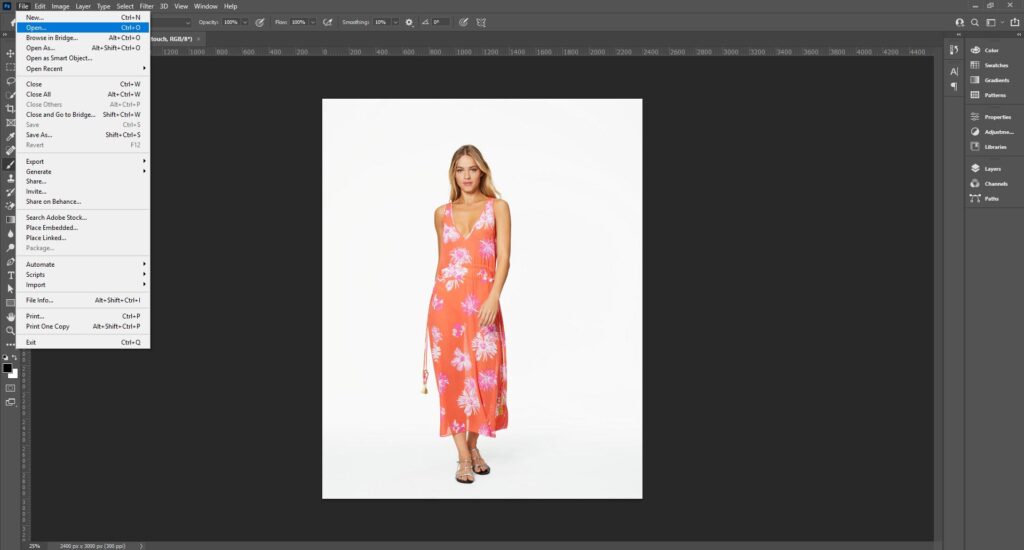Viewport: 1024px width, 550px height.
Task: Choose File Info... menu entry
Action: tap(83, 300)
